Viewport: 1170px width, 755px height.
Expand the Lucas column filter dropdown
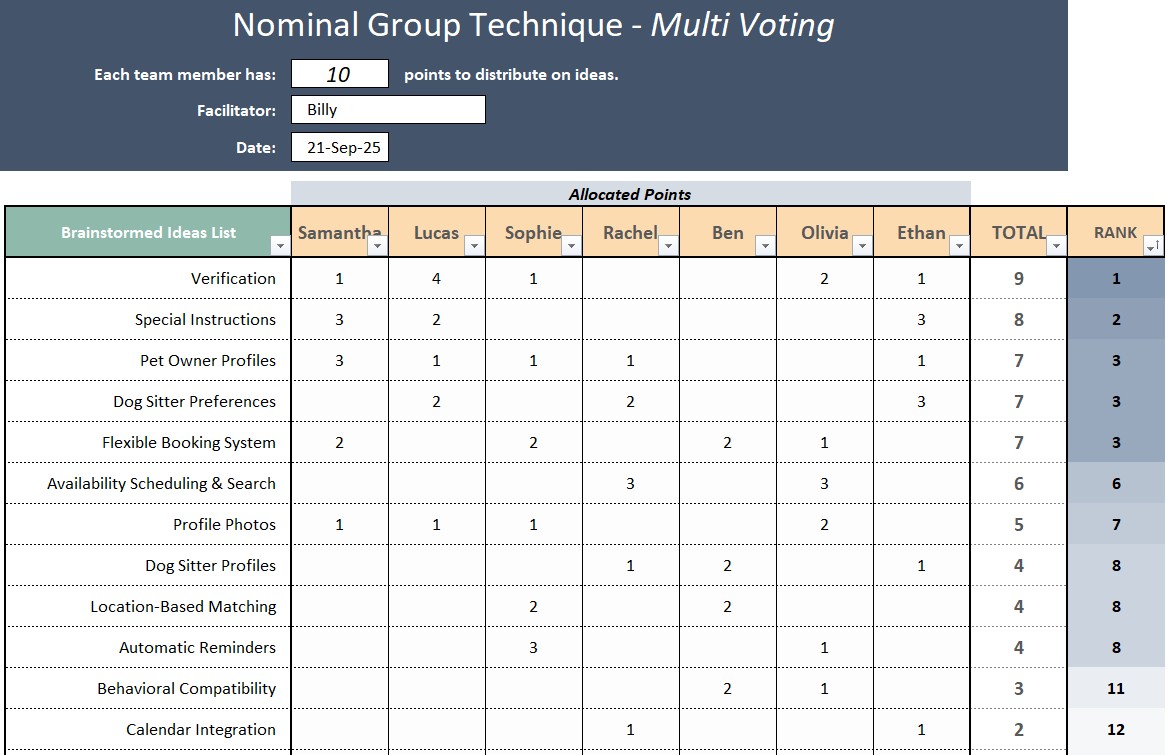pyautogui.click(x=474, y=246)
